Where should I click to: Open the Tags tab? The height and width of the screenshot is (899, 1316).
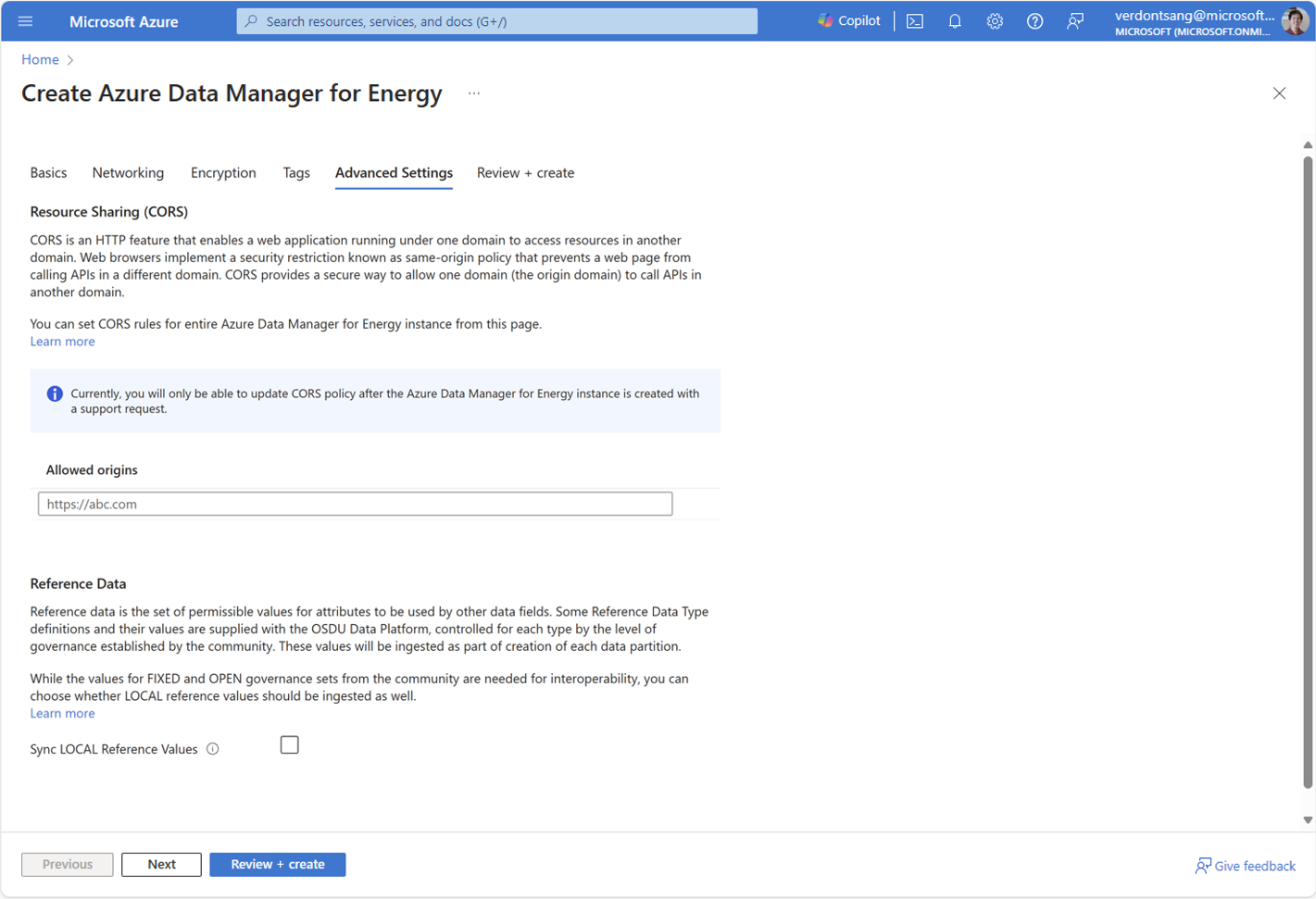296,173
